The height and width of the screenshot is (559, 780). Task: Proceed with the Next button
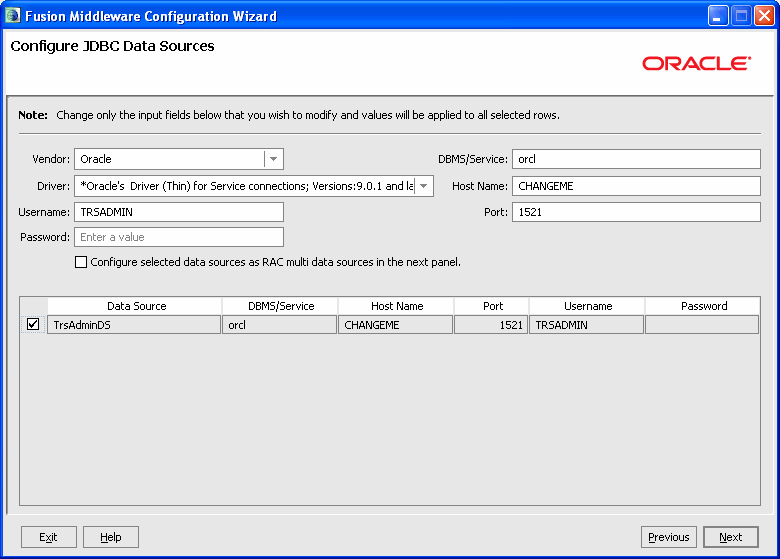731,537
